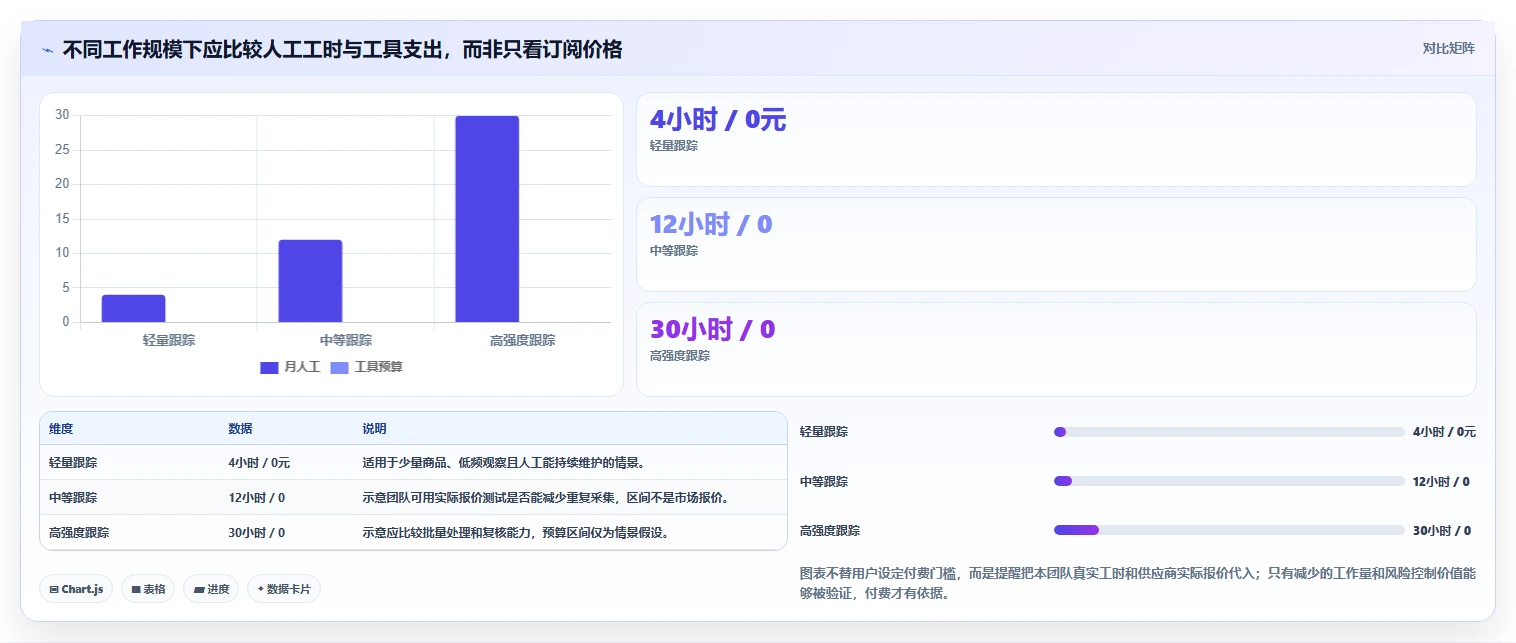Click the 4小时 / 0元 value beside the progress bar
The image size is (1516, 643).
[x=1444, y=432]
